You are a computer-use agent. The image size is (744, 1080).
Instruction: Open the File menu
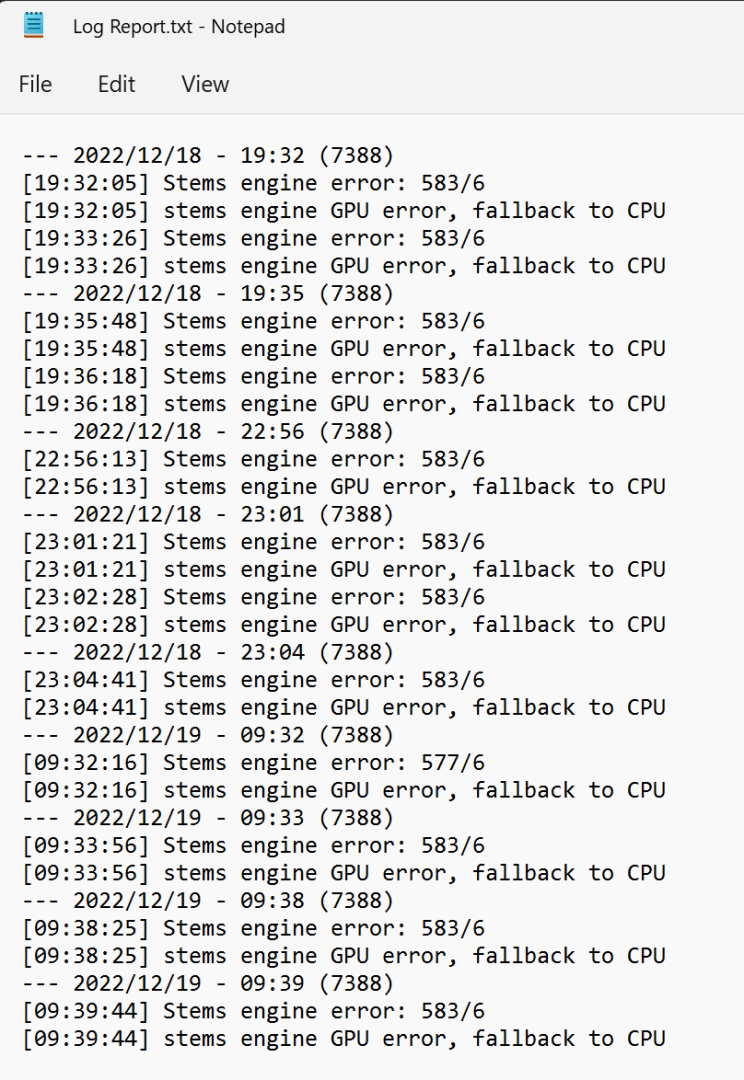click(35, 84)
